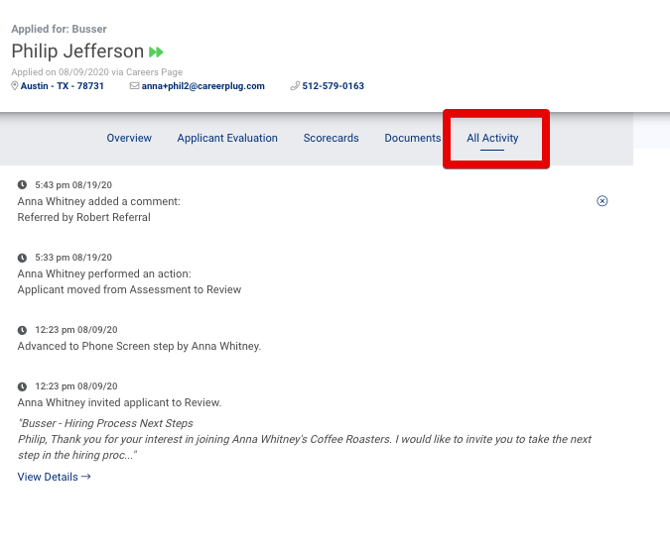Screen dimensions: 670x545
Task: Open View Details for the invitation message
Action: click(54, 477)
